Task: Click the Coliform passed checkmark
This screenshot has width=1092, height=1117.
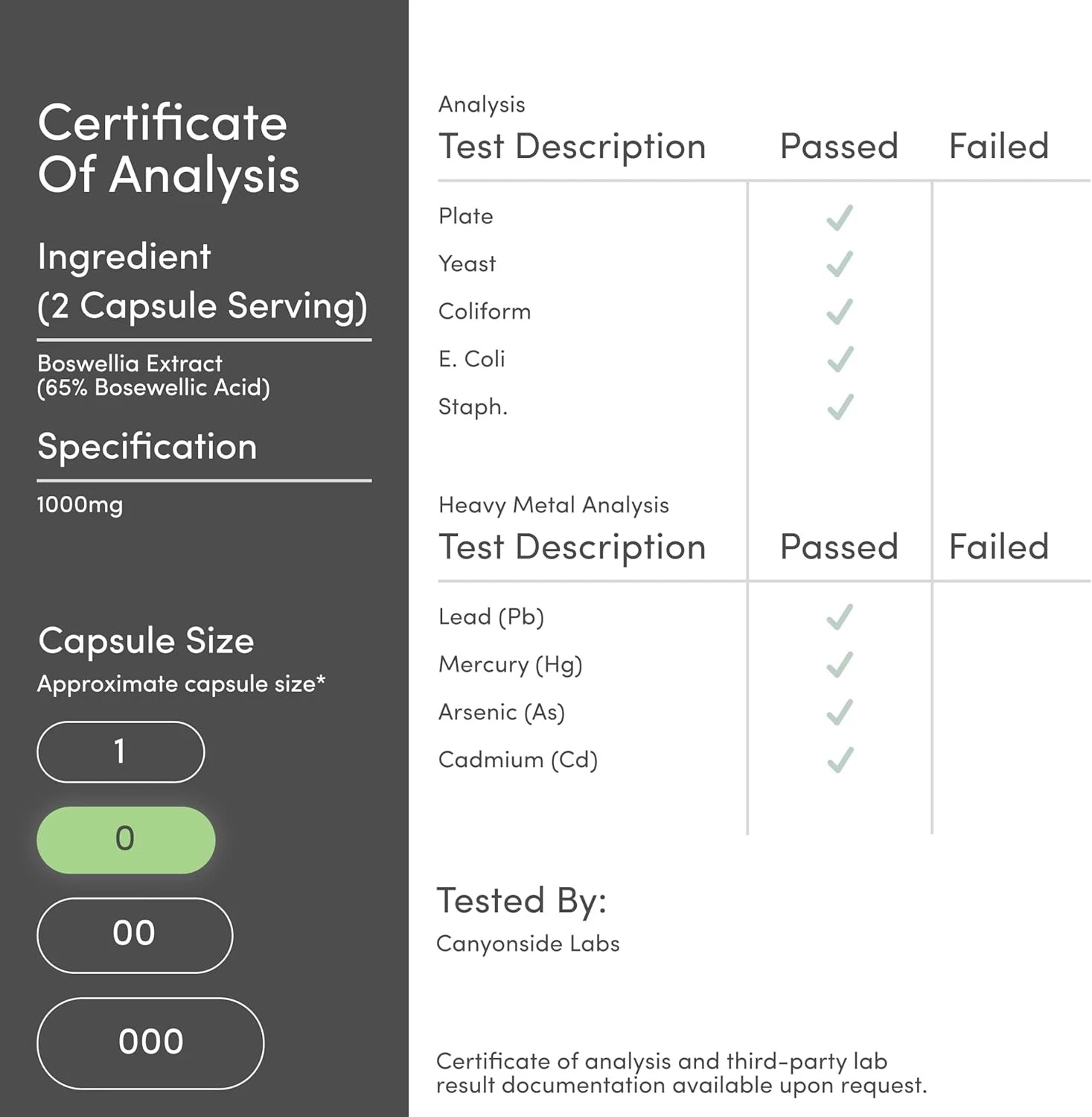Action: pyautogui.click(x=840, y=312)
